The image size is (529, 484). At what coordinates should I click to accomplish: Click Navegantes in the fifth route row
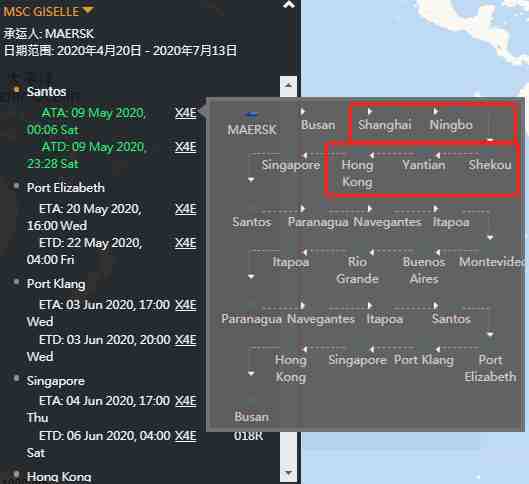coord(321,319)
